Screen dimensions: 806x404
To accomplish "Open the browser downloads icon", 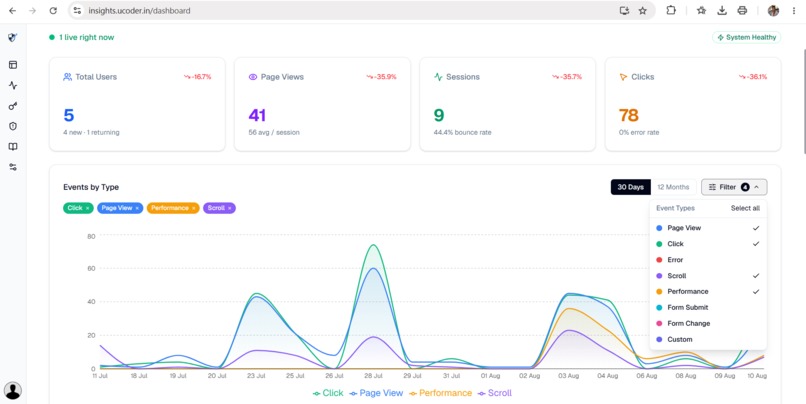I will pyautogui.click(x=722, y=10).
